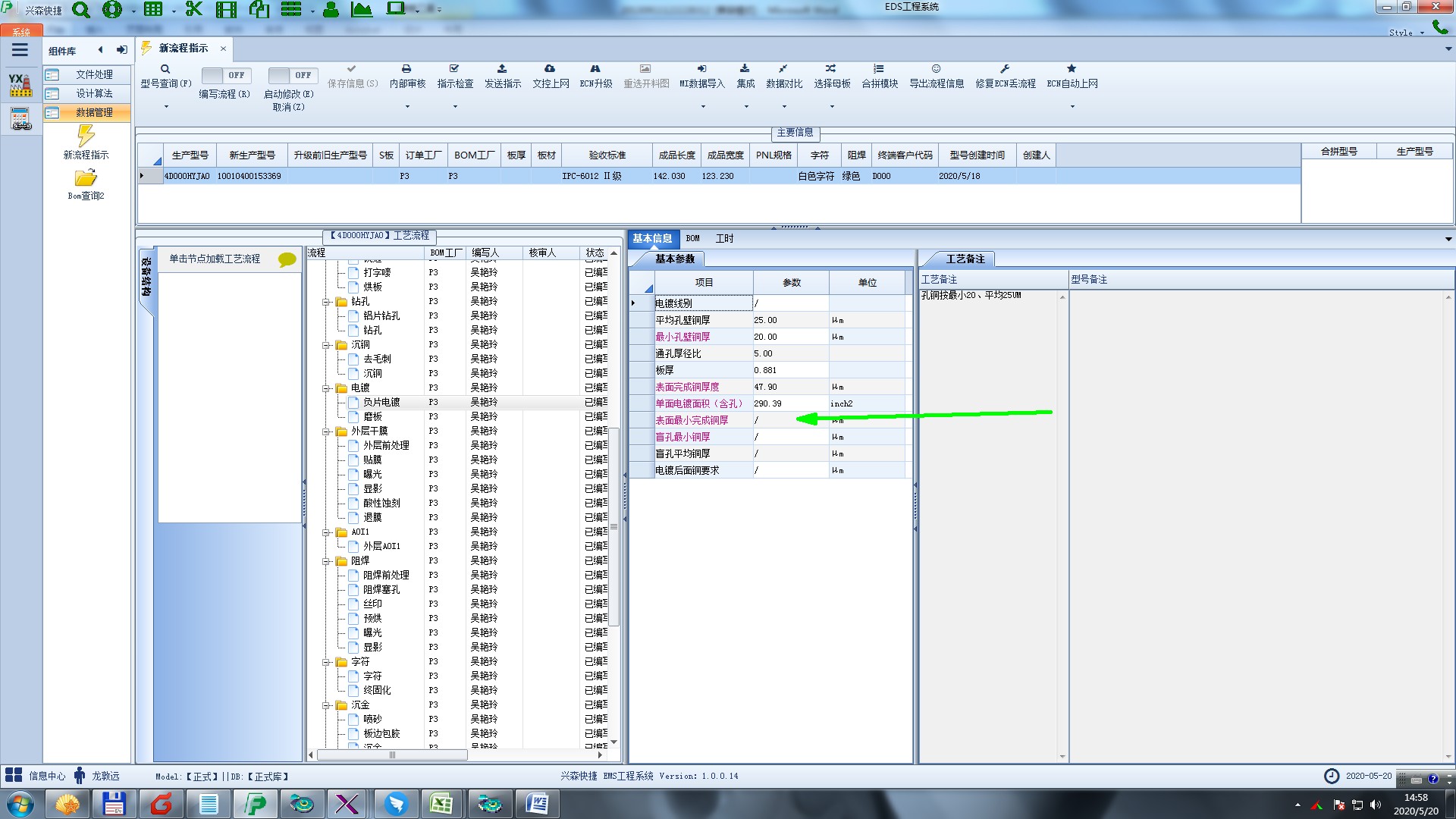
Task: Click 集成 download toolbar button
Action: [x=745, y=77]
